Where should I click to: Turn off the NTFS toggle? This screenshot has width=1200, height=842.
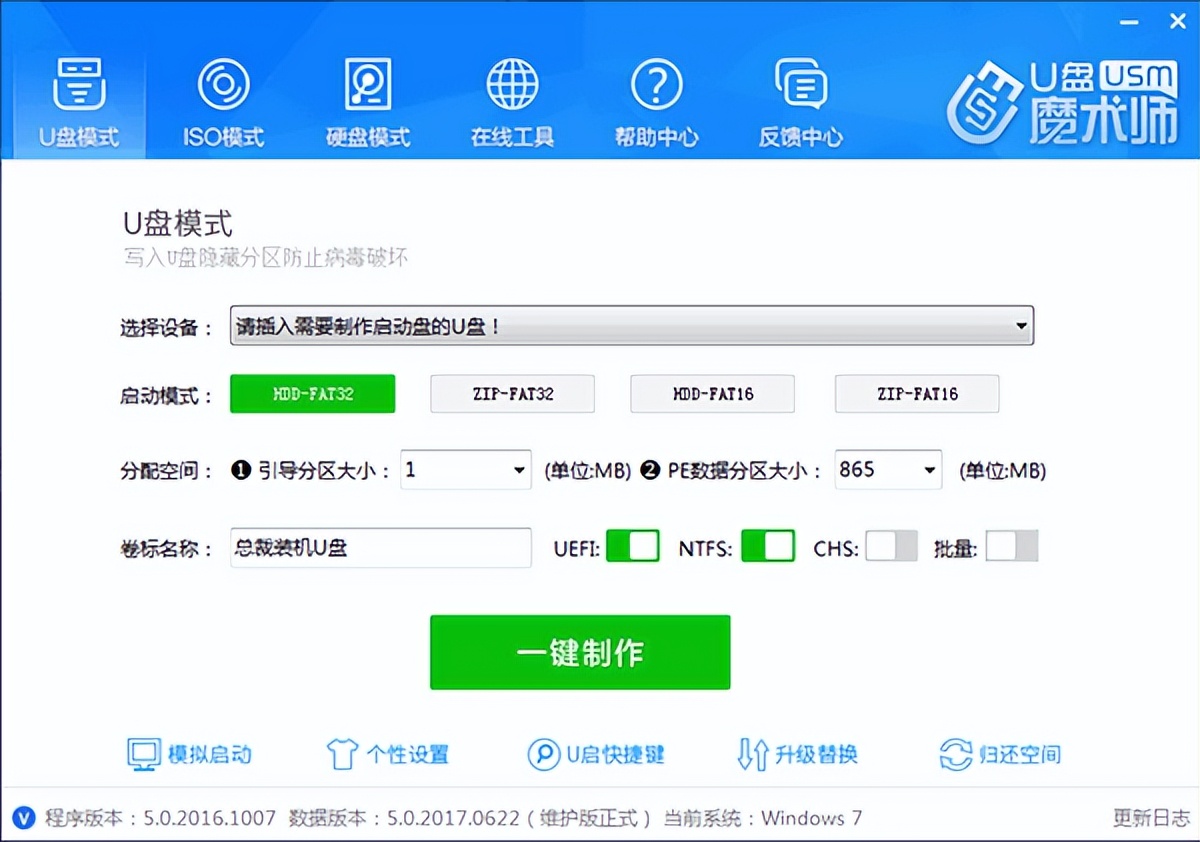point(767,546)
